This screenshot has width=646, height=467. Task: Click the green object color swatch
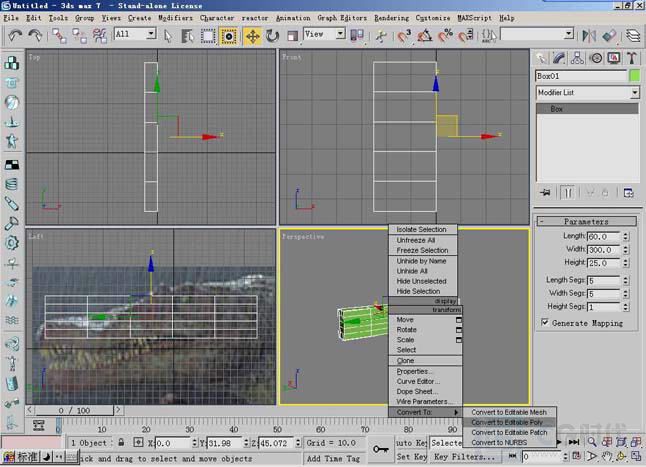tap(634, 76)
